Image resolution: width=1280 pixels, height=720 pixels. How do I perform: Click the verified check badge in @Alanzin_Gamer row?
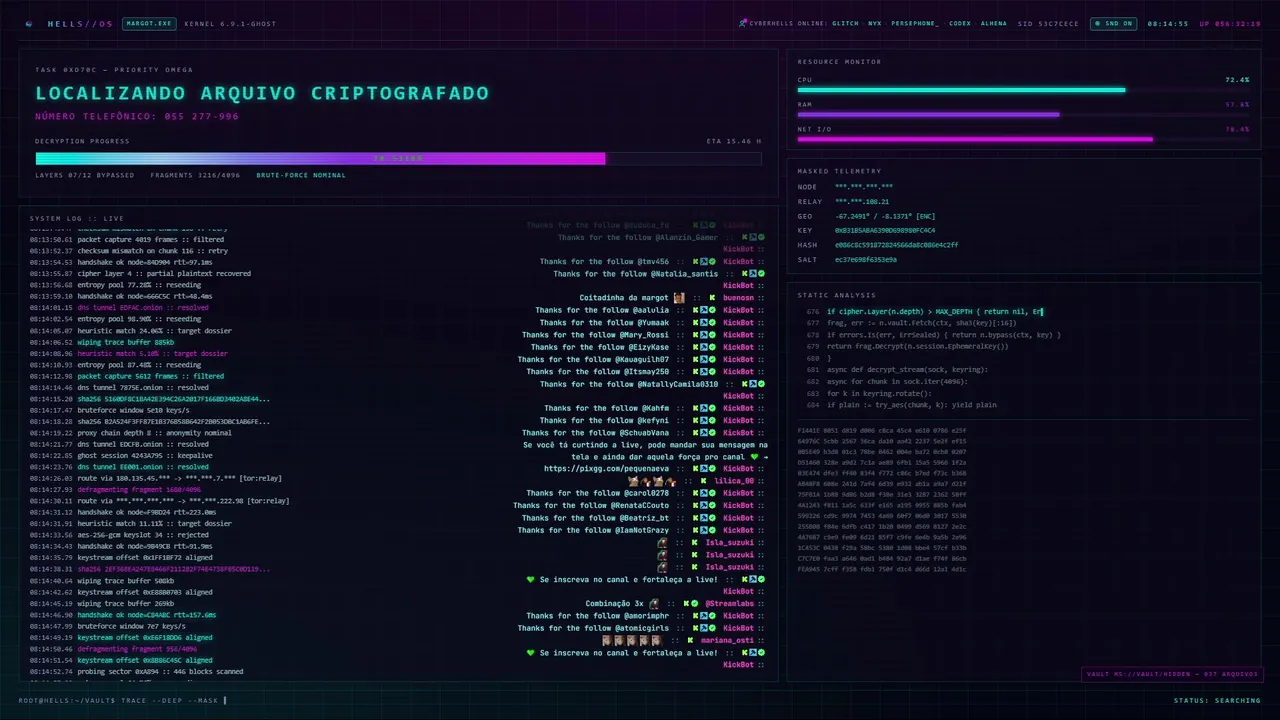761,237
